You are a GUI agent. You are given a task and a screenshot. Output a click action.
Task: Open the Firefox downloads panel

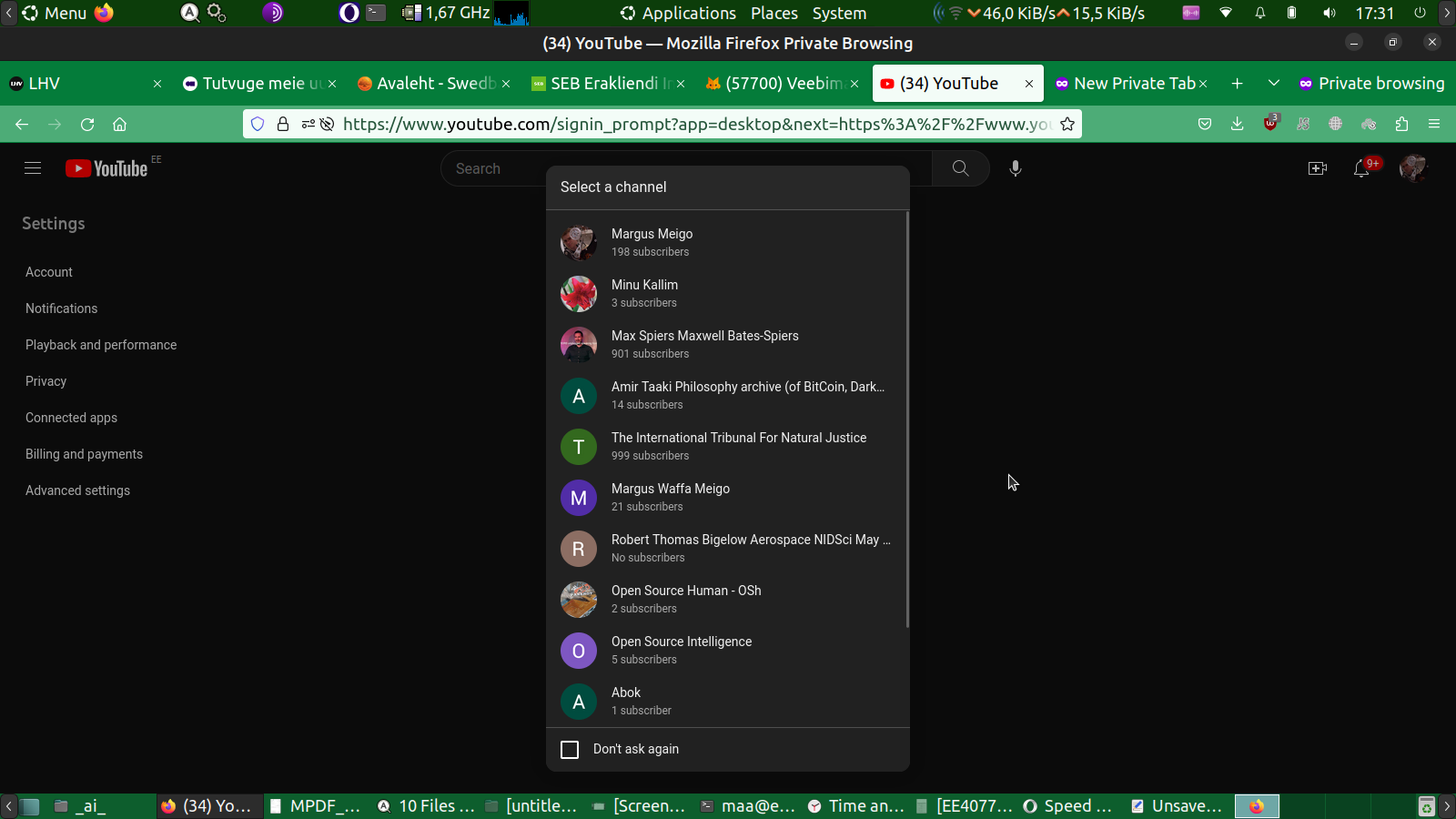point(1237,125)
